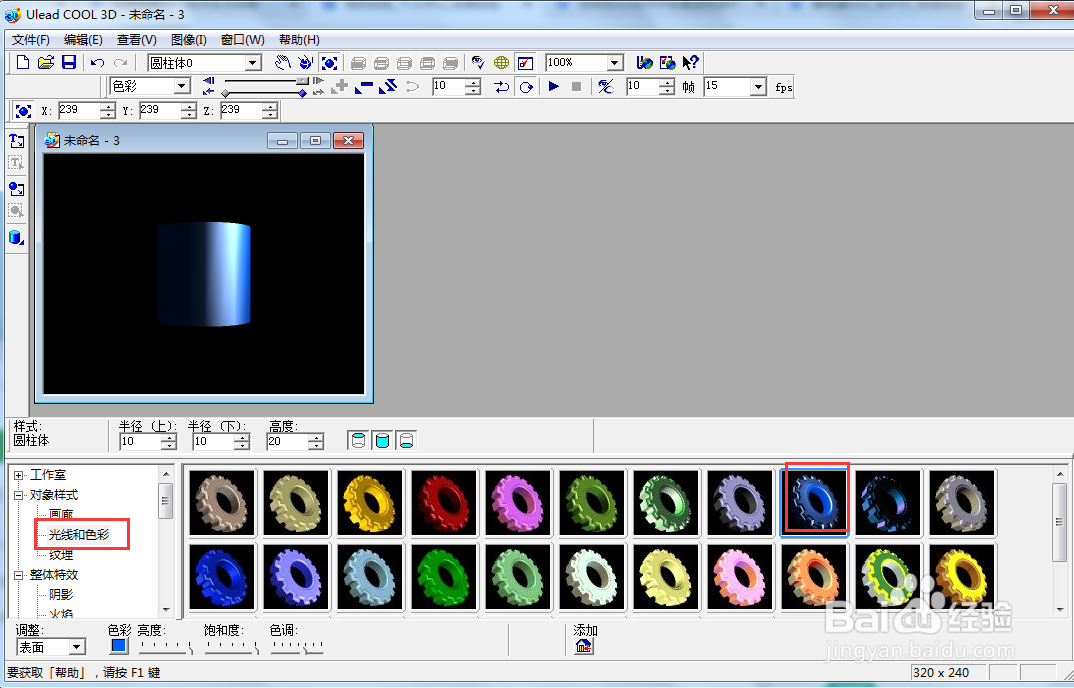This screenshot has height=688, width=1074.
Task: Open the object list dropdown 圆柱体0
Action: pos(253,63)
